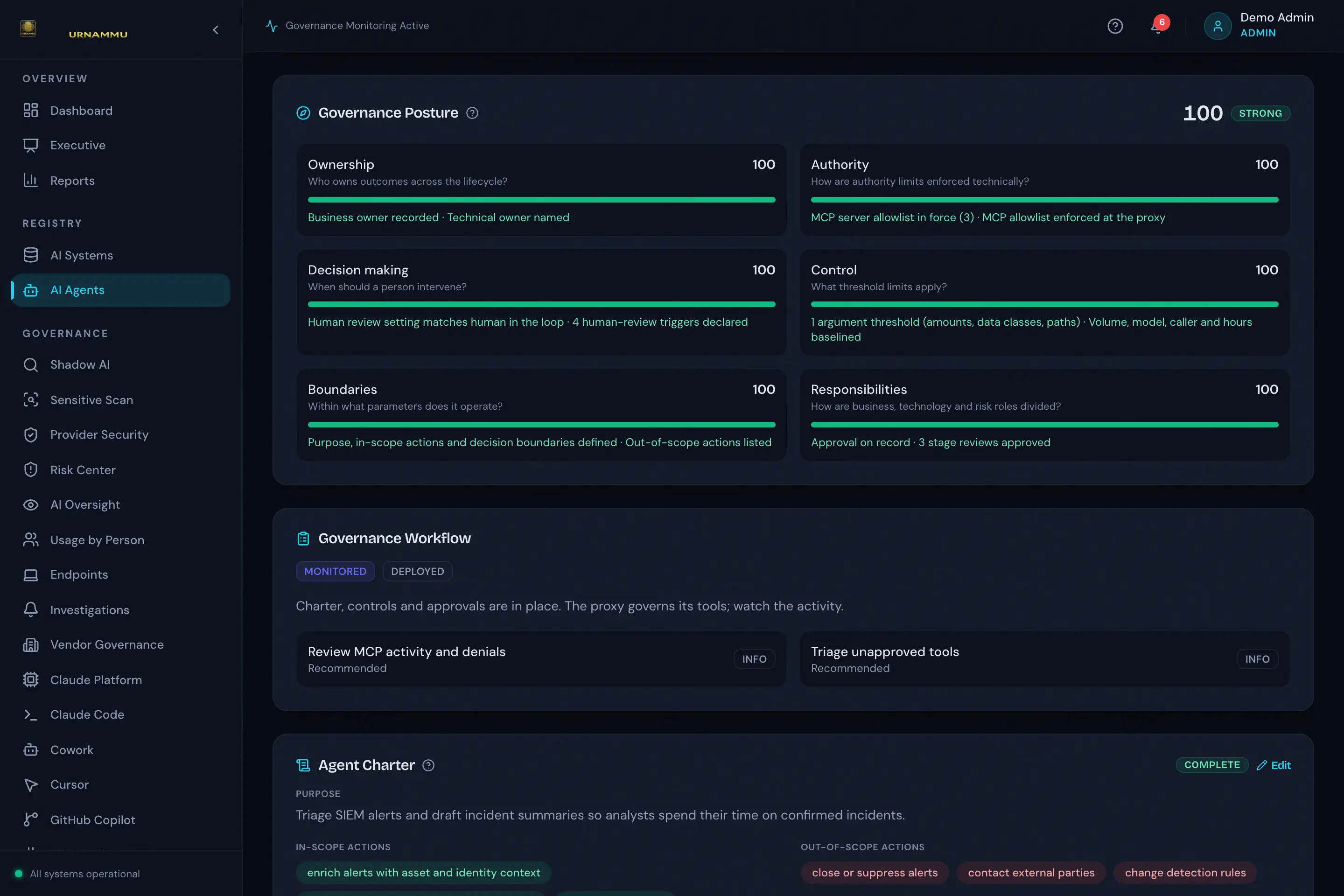
Task: Click INFO badge on Triage unapproved tools
Action: (x=1257, y=659)
